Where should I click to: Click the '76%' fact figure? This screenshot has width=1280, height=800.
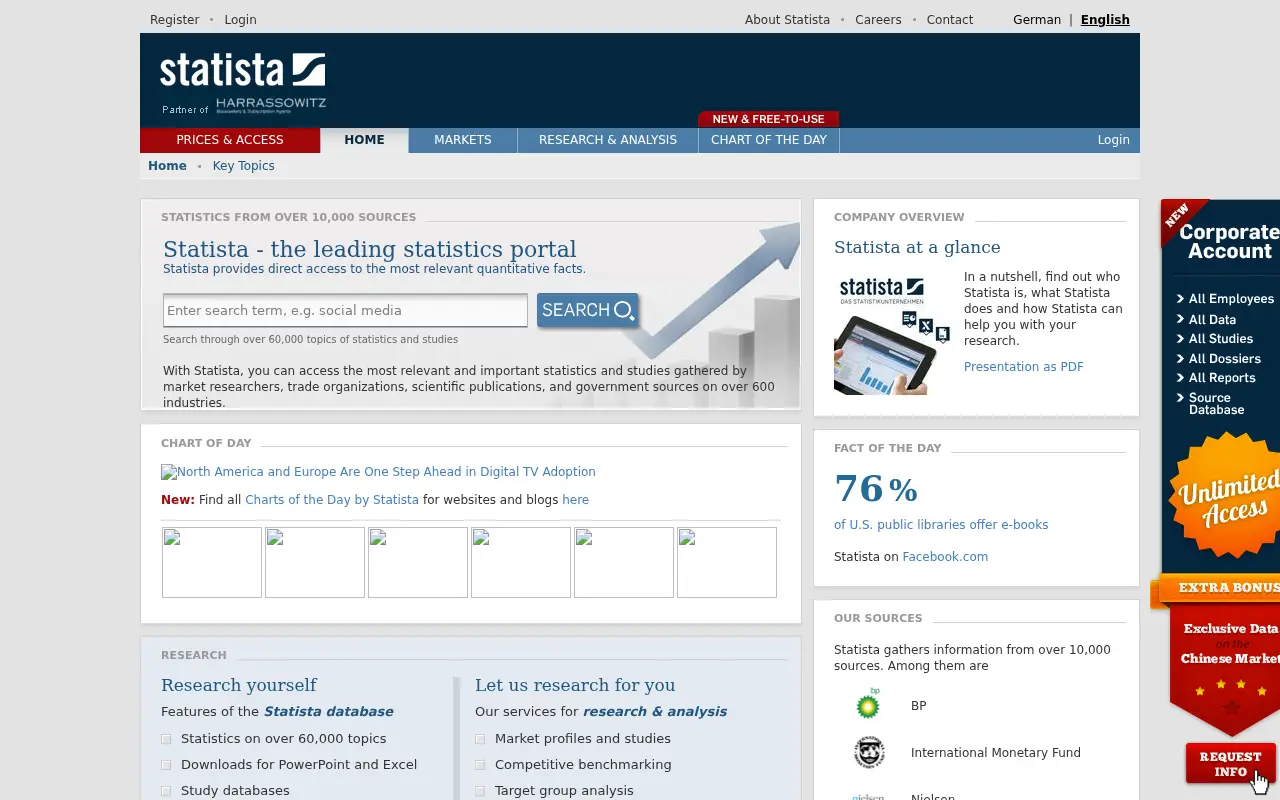(x=876, y=488)
